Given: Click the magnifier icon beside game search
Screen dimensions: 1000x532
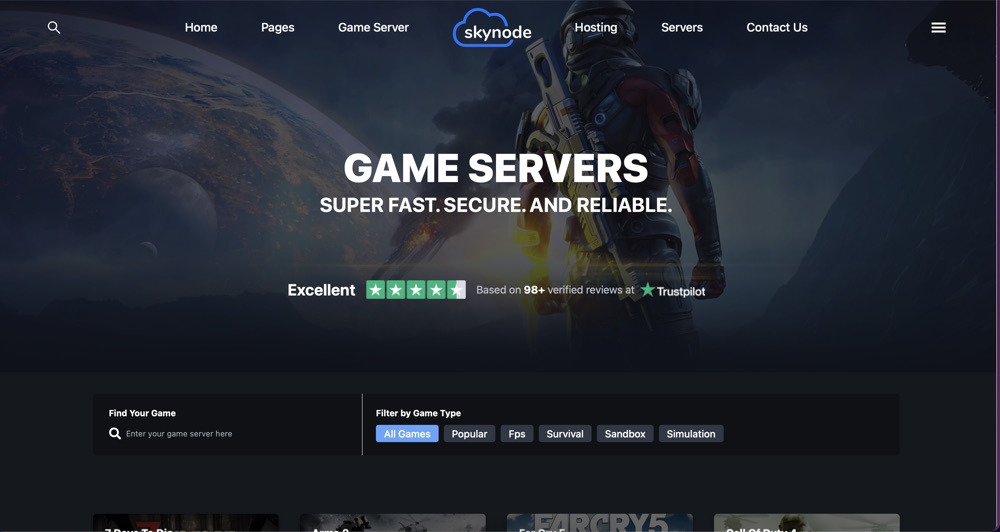Looking at the screenshot, I should [115, 434].
